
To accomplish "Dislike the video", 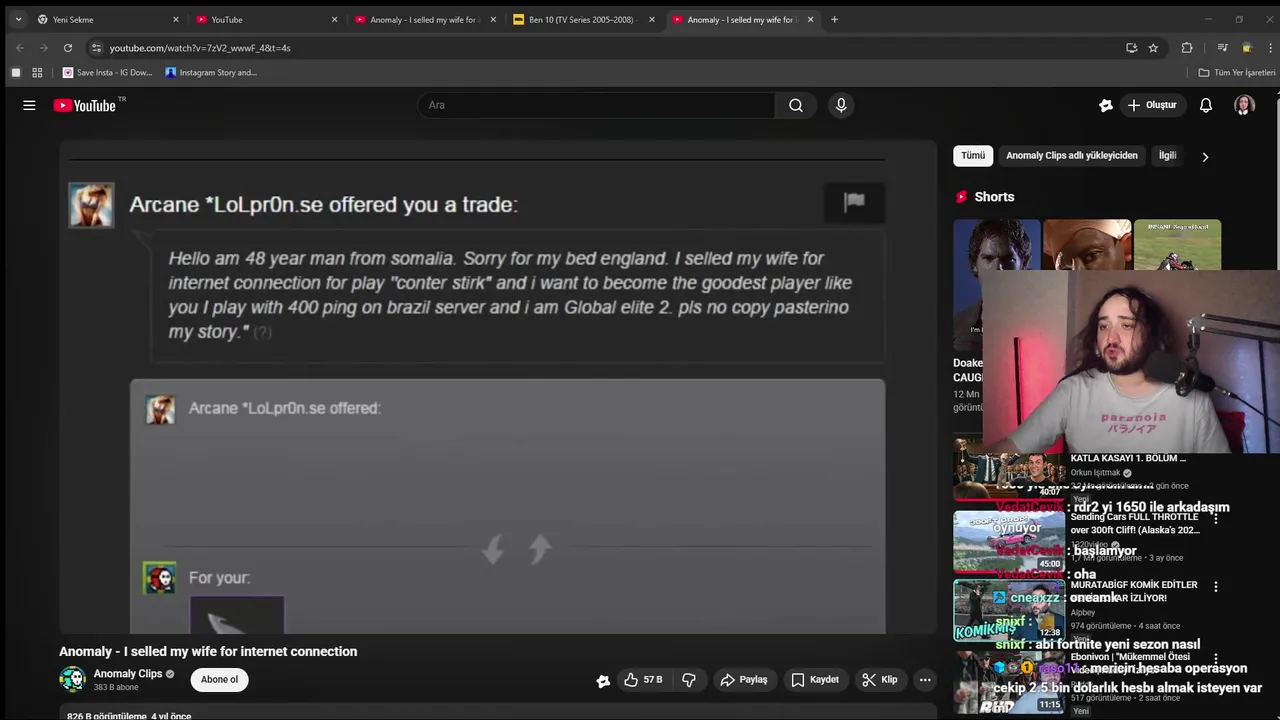I will tap(689, 679).
